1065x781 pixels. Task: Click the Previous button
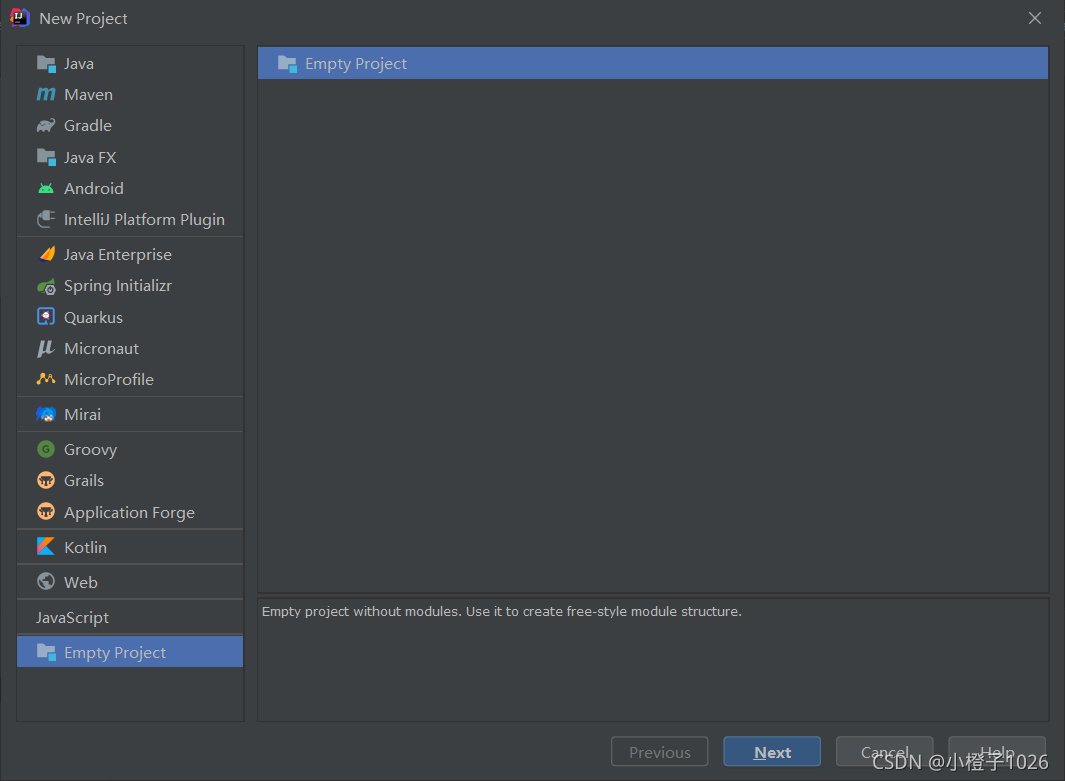(660, 752)
